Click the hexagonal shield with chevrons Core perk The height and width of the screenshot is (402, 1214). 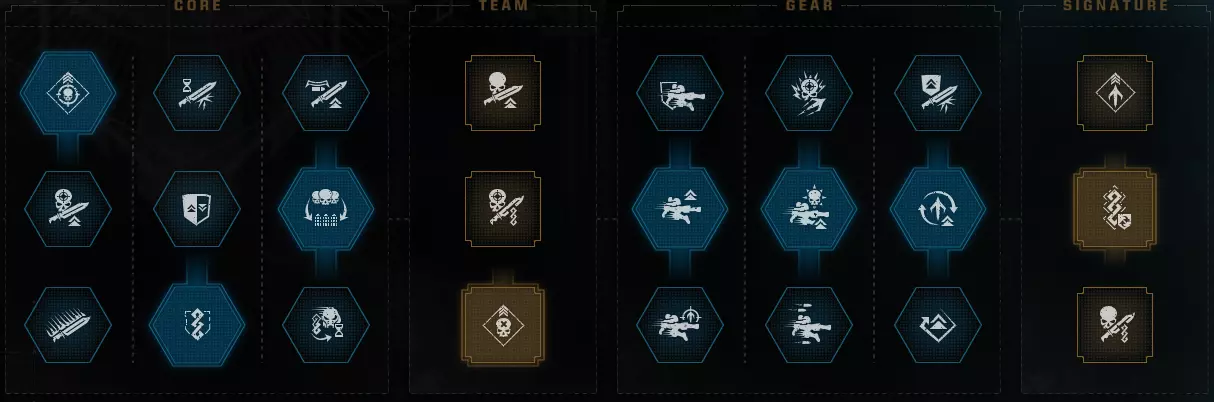[197, 209]
